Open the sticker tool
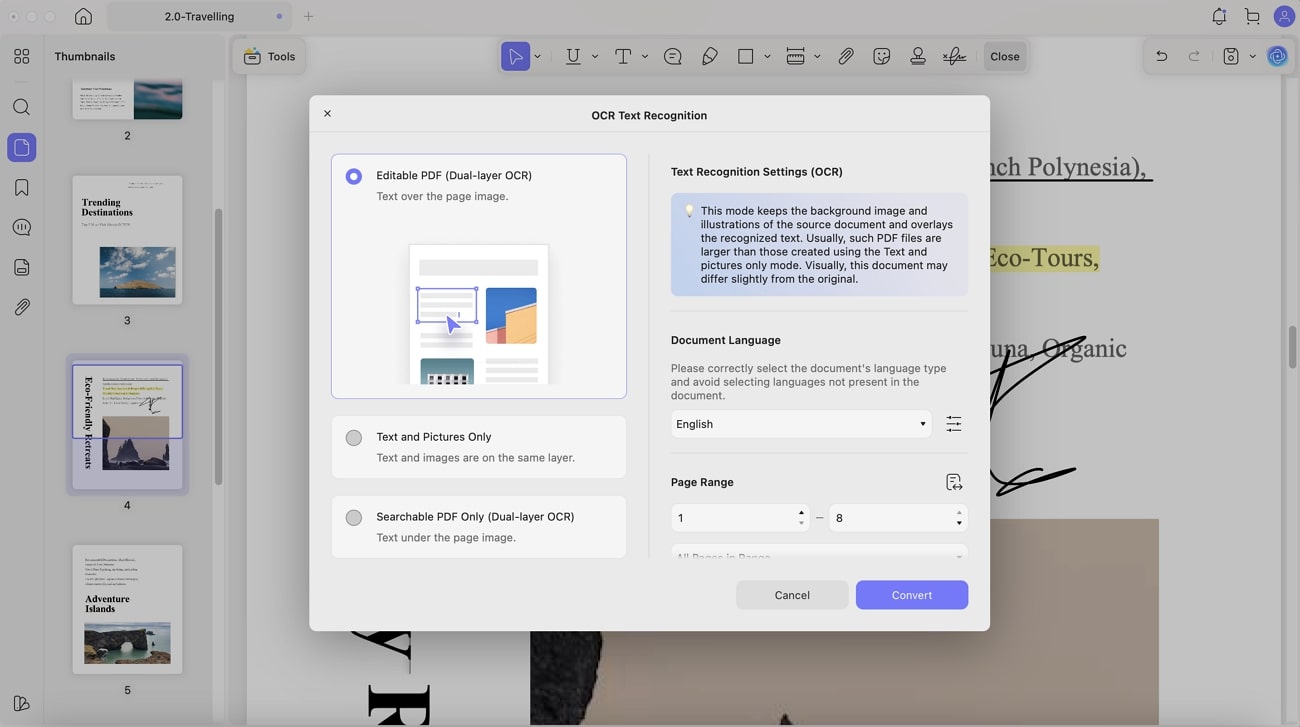Screen dimensions: 1300x727 tap(882, 57)
